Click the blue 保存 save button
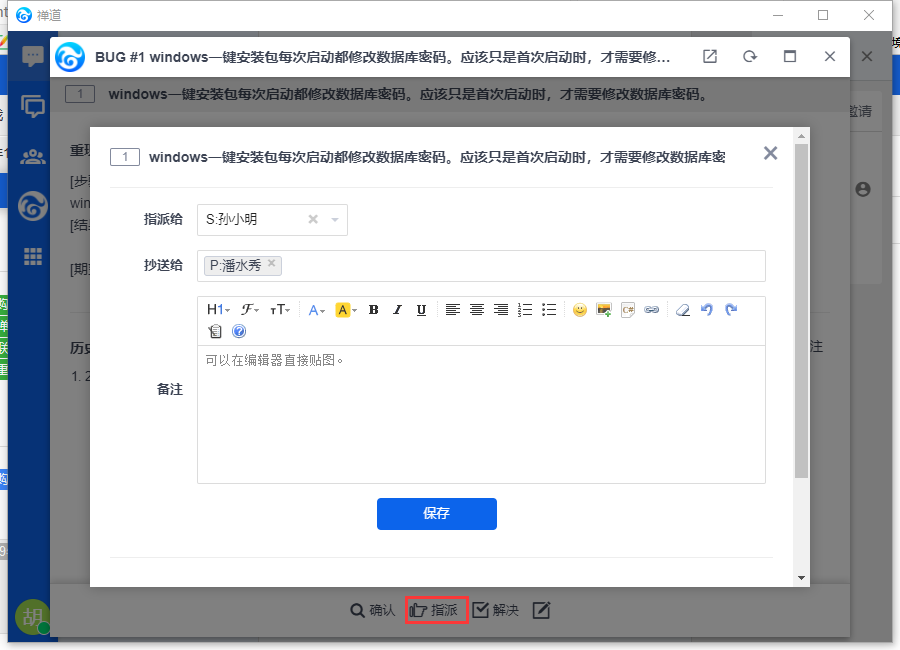900x650 pixels. point(436,513)
